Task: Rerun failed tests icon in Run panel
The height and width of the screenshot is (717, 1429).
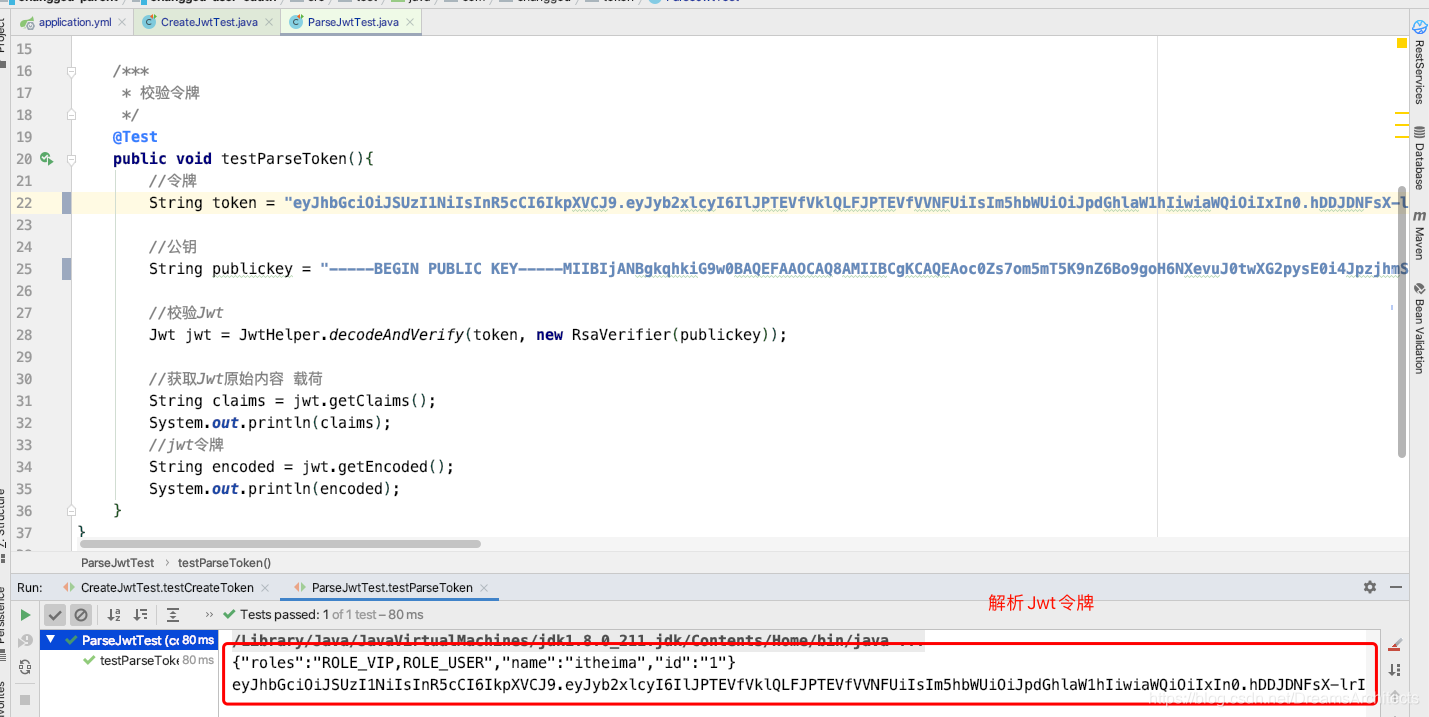Action: (25, 640)
